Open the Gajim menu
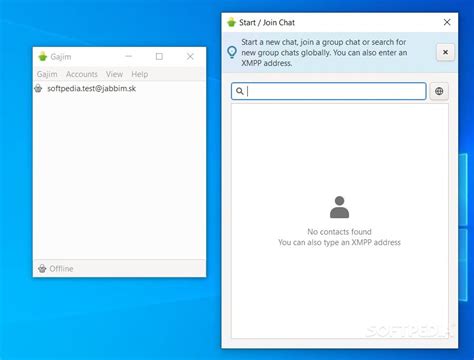474x360 pixels. pyautogui.click(x=47, y=74)
